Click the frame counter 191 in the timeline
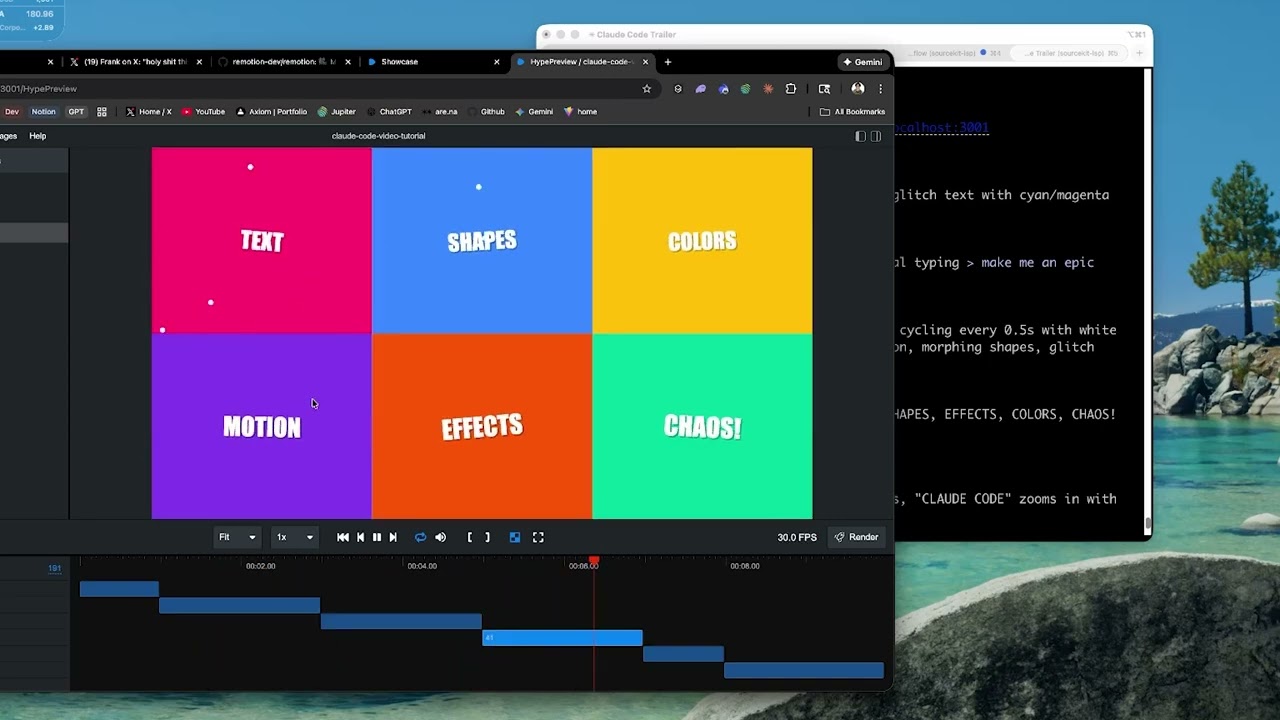The height and width of the screenshot is (720, 1280). (x=55, y=568)
